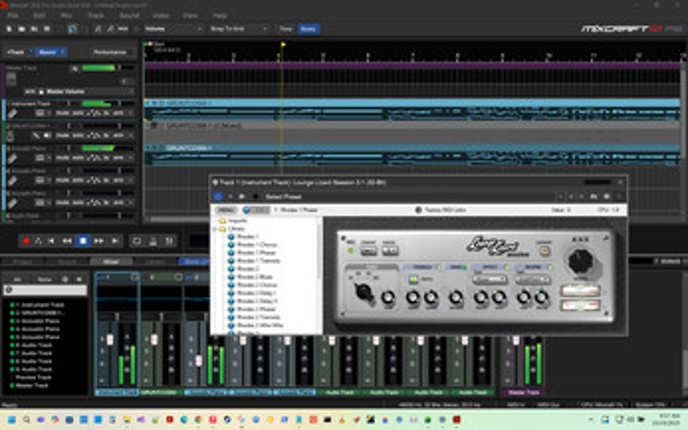The image size is (688, 430).
Task: Click the Beats button in the toolbar
Action: [309, 29]
